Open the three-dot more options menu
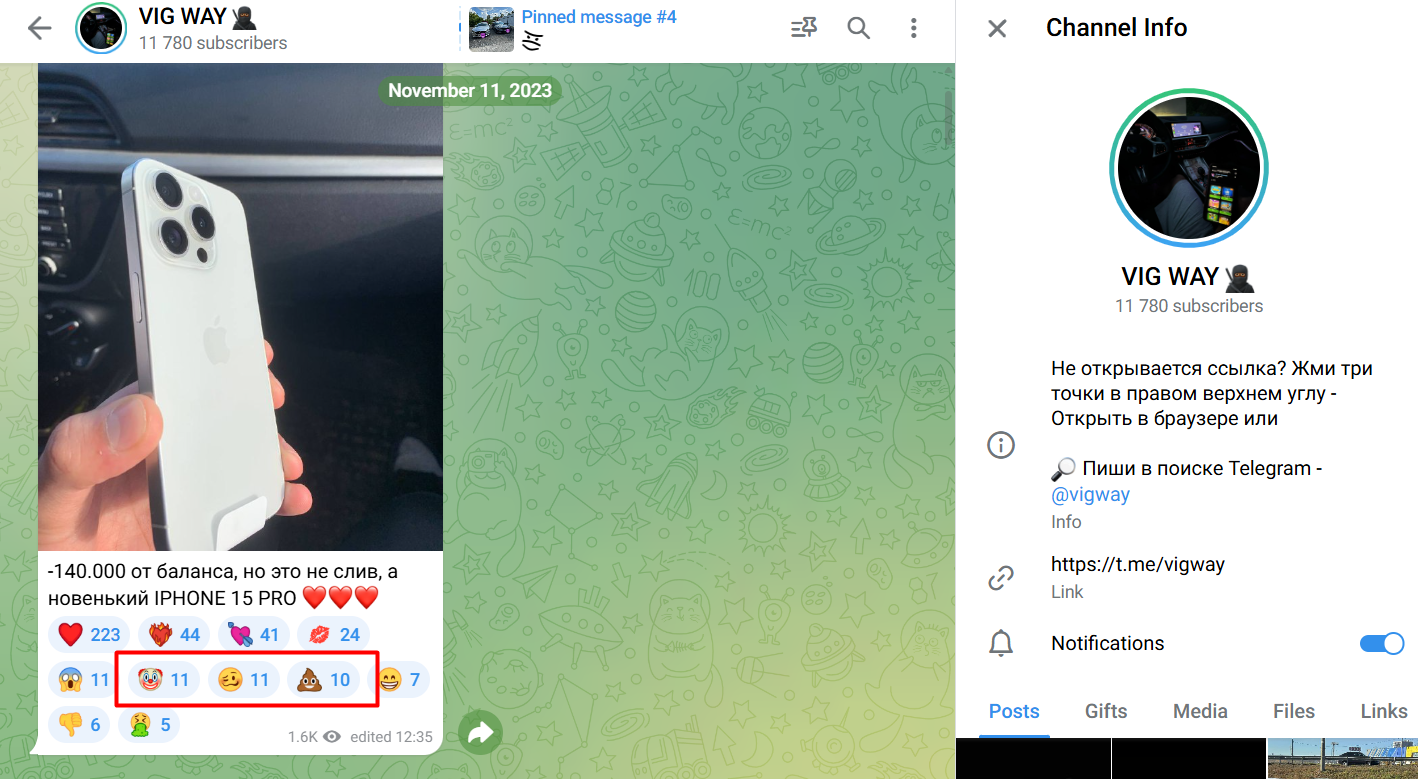1418x779 pixels. 913,29
